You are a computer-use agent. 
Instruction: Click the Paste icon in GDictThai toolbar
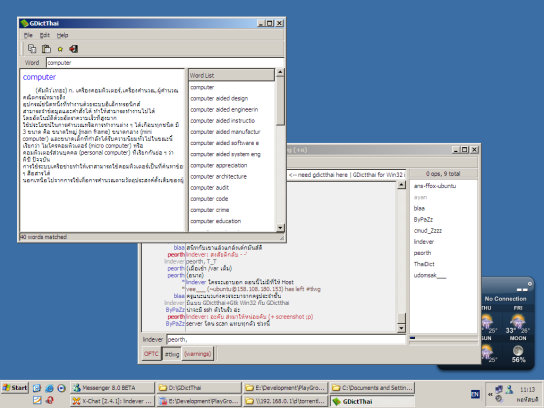[46, 49]
